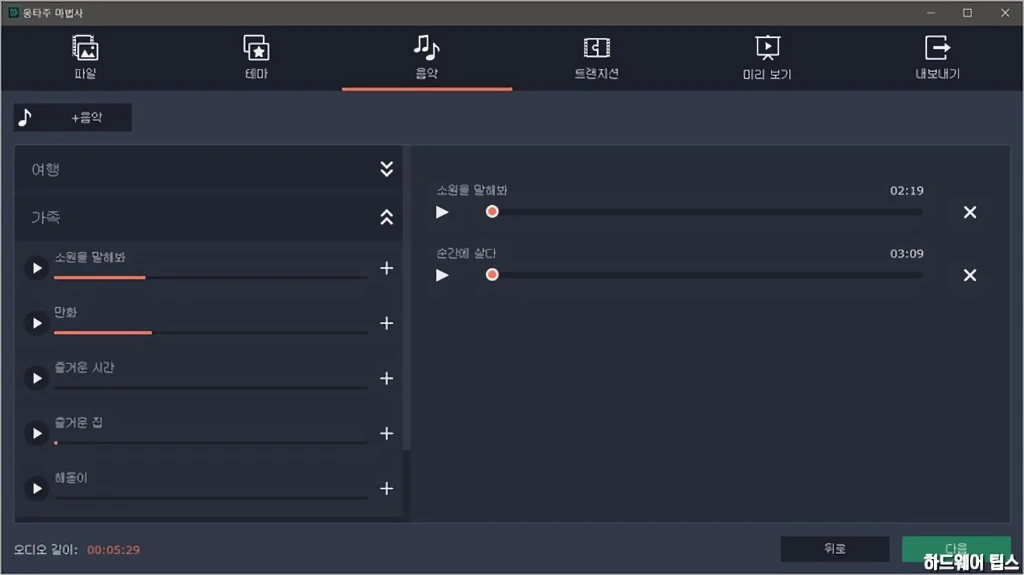The width and height of the screenshot is (1024, 575).
Task: Play added track 순간에 살다 (03:09)
Action: pos(442,275)
